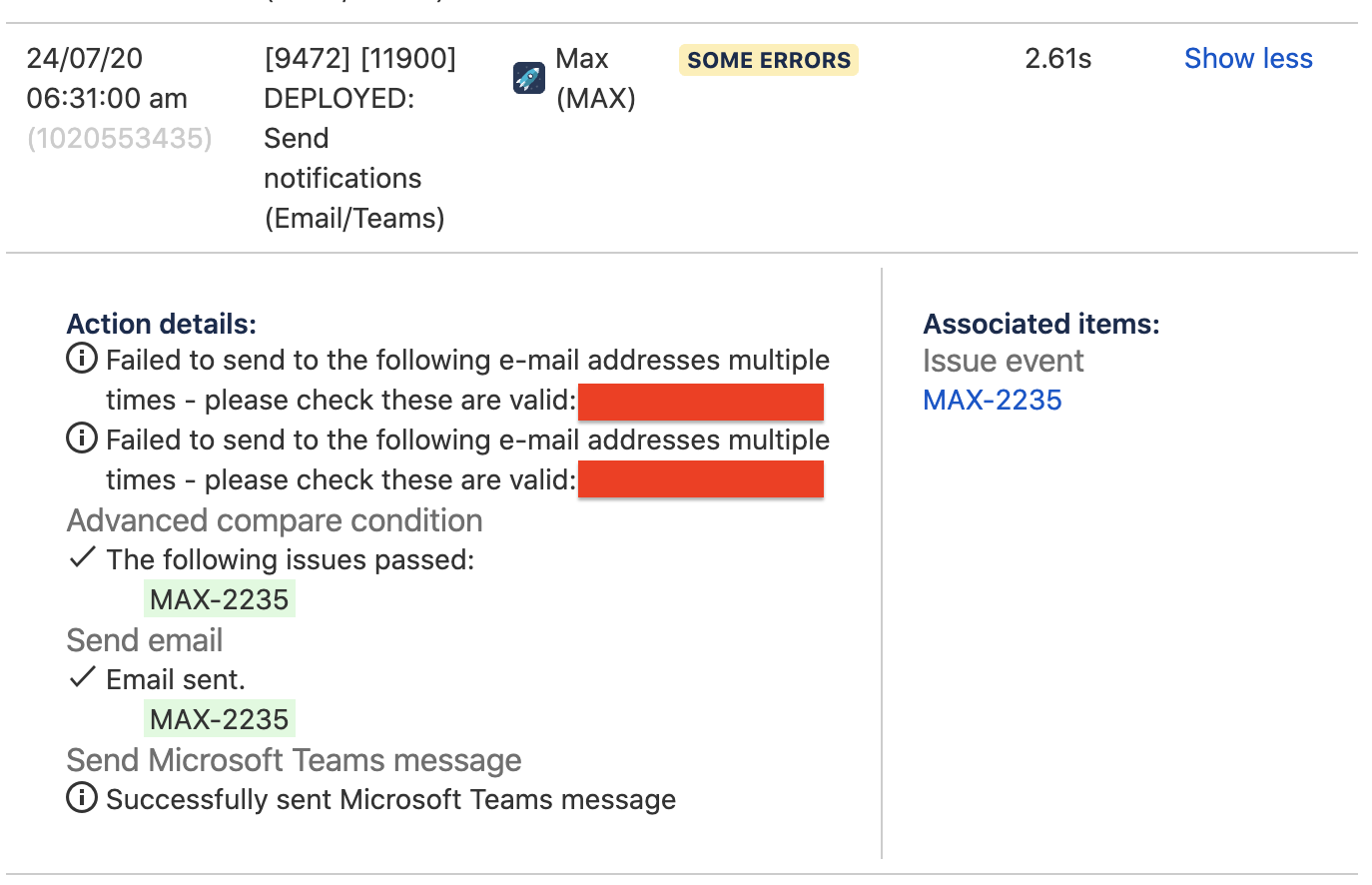Click the 'Send Microsoft Teams message' heading
Screen dimensions: 1372x885
pos(294,760)
